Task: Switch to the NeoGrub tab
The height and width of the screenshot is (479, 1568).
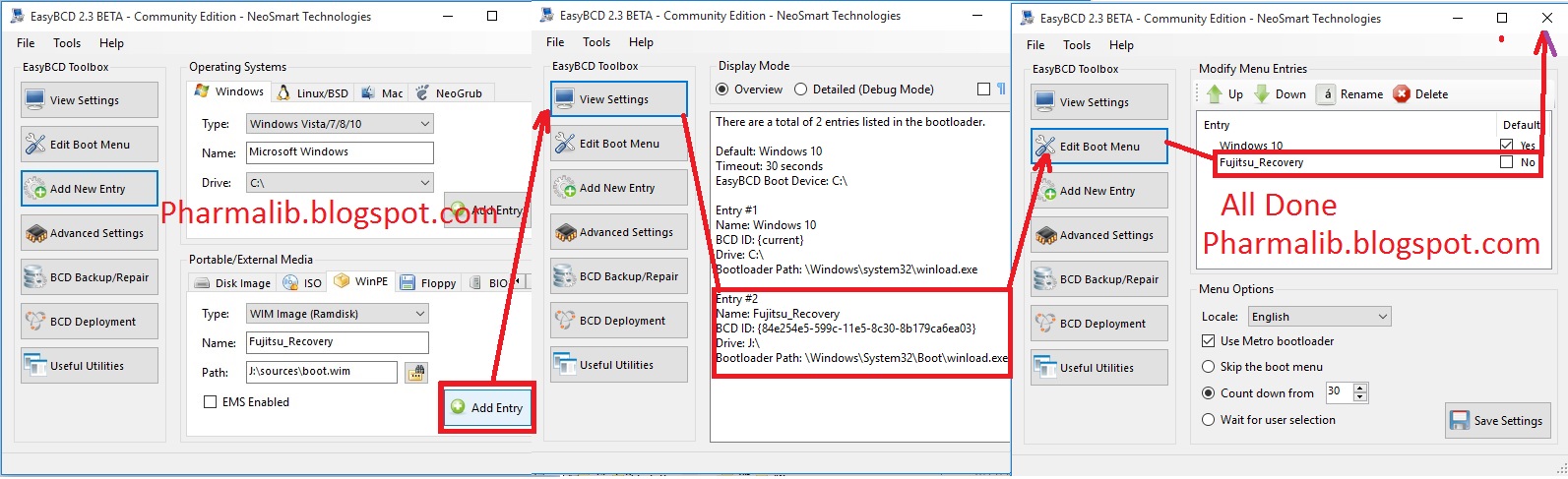Action: point(449,92)
